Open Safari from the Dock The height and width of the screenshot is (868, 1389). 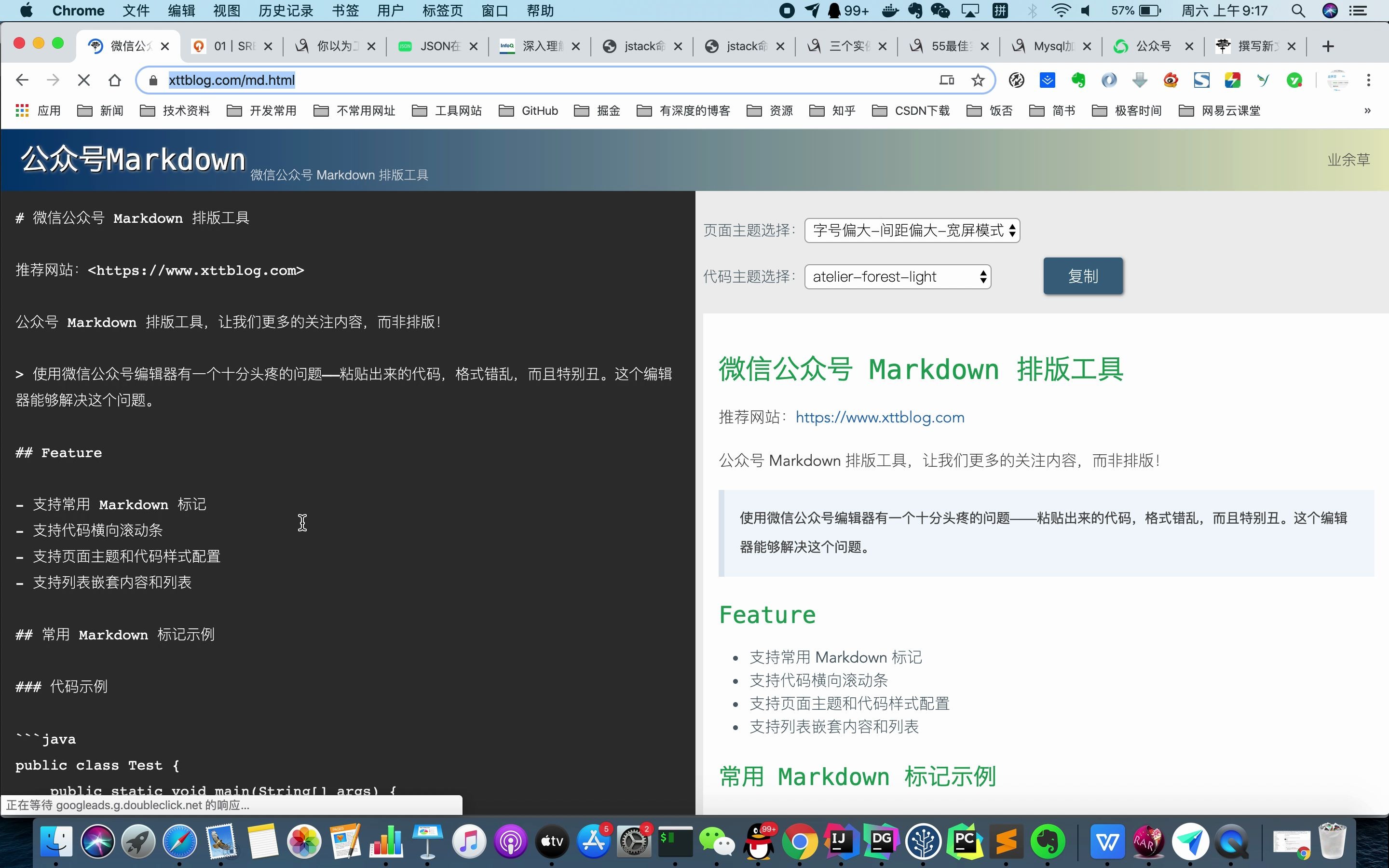[179, 842]
